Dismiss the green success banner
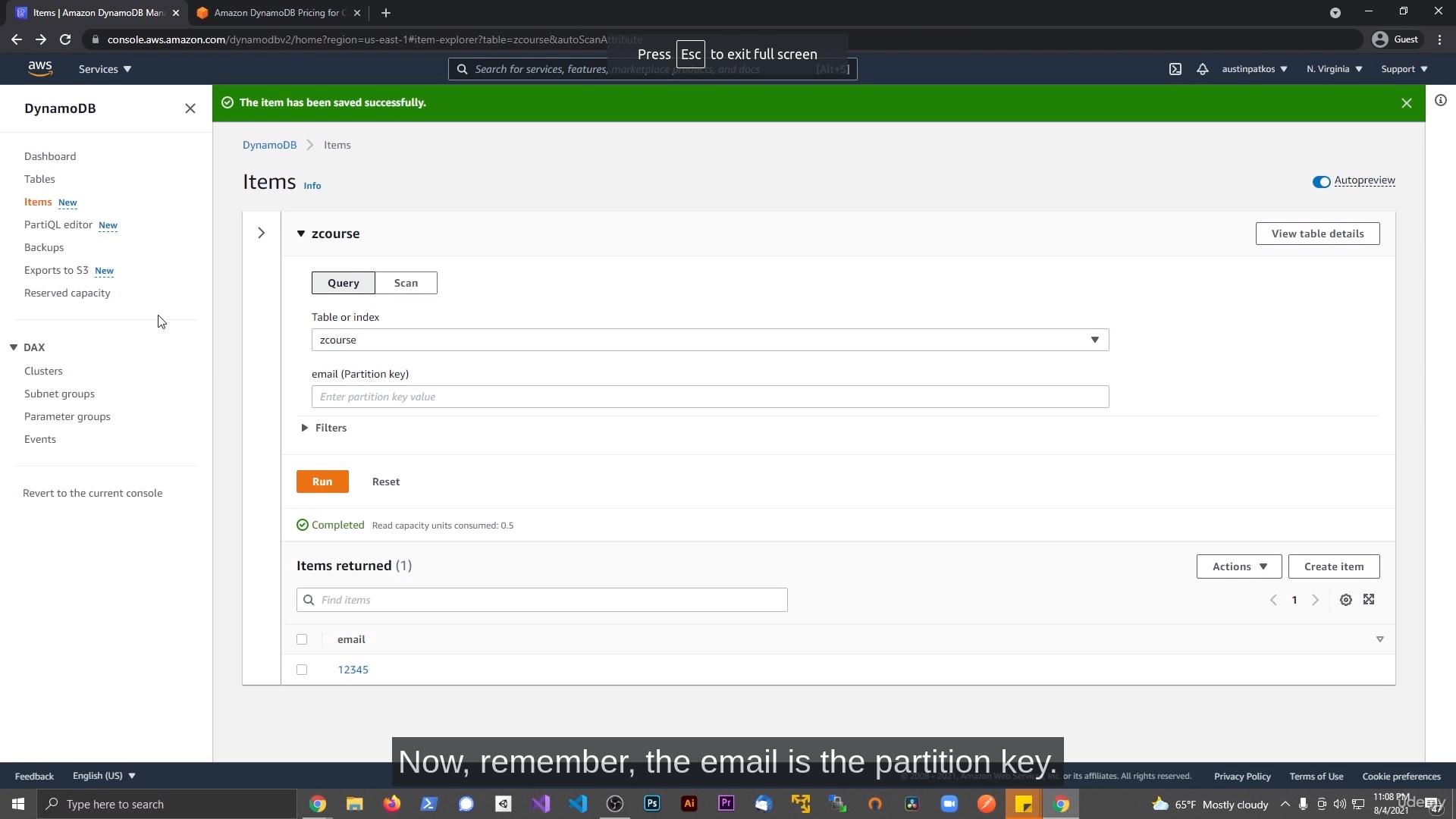 pyautogui.click(x=1406, y=103)
